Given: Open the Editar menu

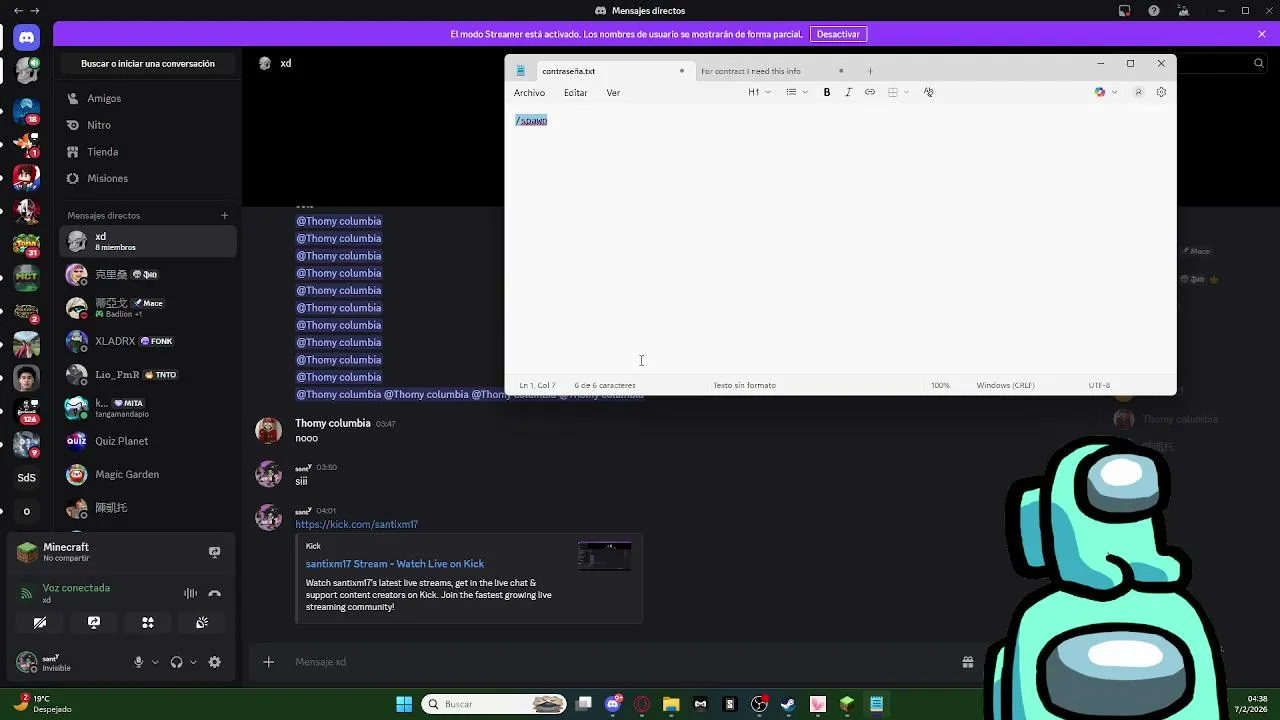Looking at the screenshot, I should [575, 93].
